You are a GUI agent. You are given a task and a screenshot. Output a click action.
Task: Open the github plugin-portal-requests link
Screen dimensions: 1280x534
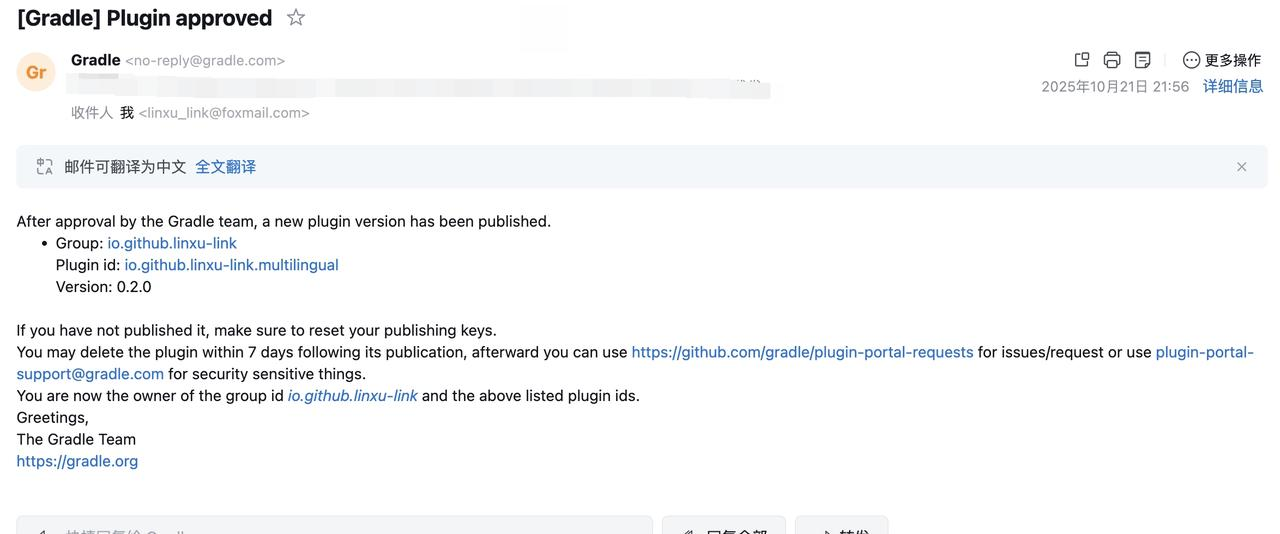pos(802,352)
